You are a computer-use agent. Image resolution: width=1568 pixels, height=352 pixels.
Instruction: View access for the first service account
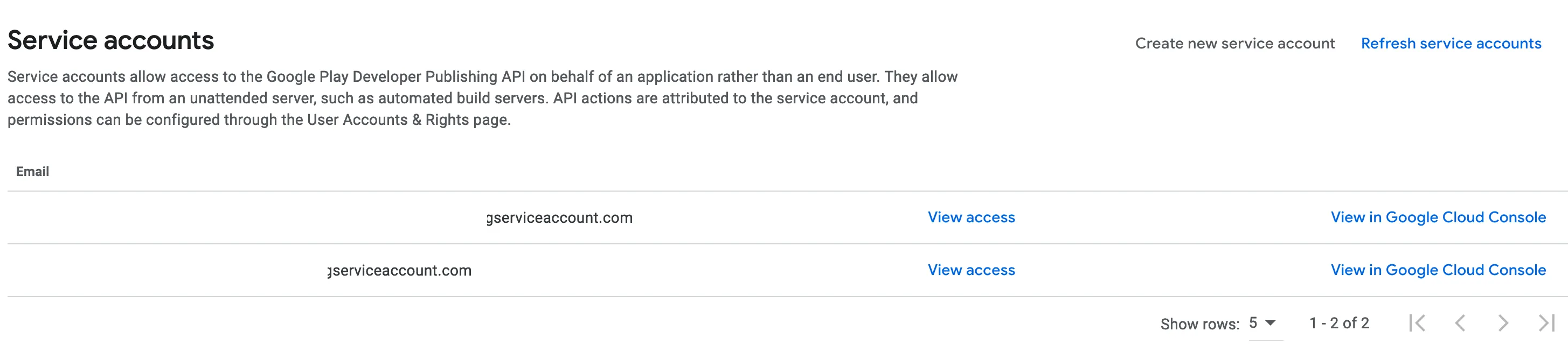tap(972, 217)
